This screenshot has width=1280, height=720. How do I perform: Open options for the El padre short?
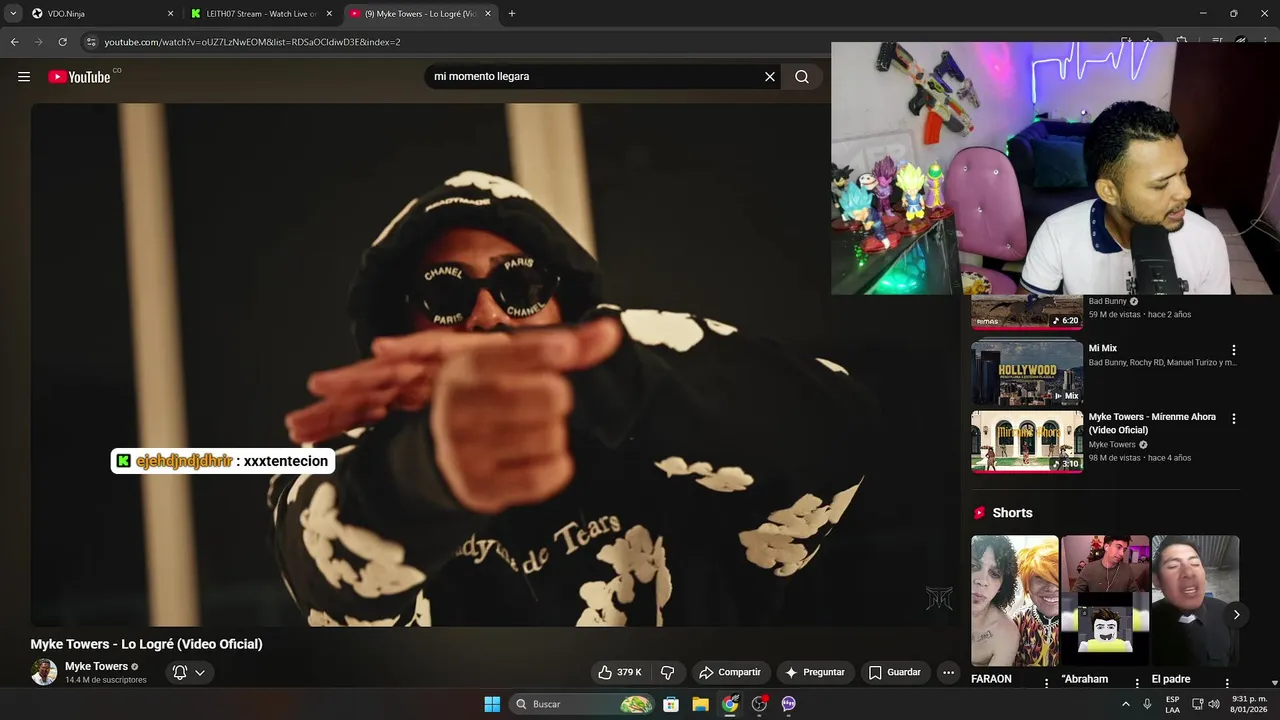(x=1227, y=683)
